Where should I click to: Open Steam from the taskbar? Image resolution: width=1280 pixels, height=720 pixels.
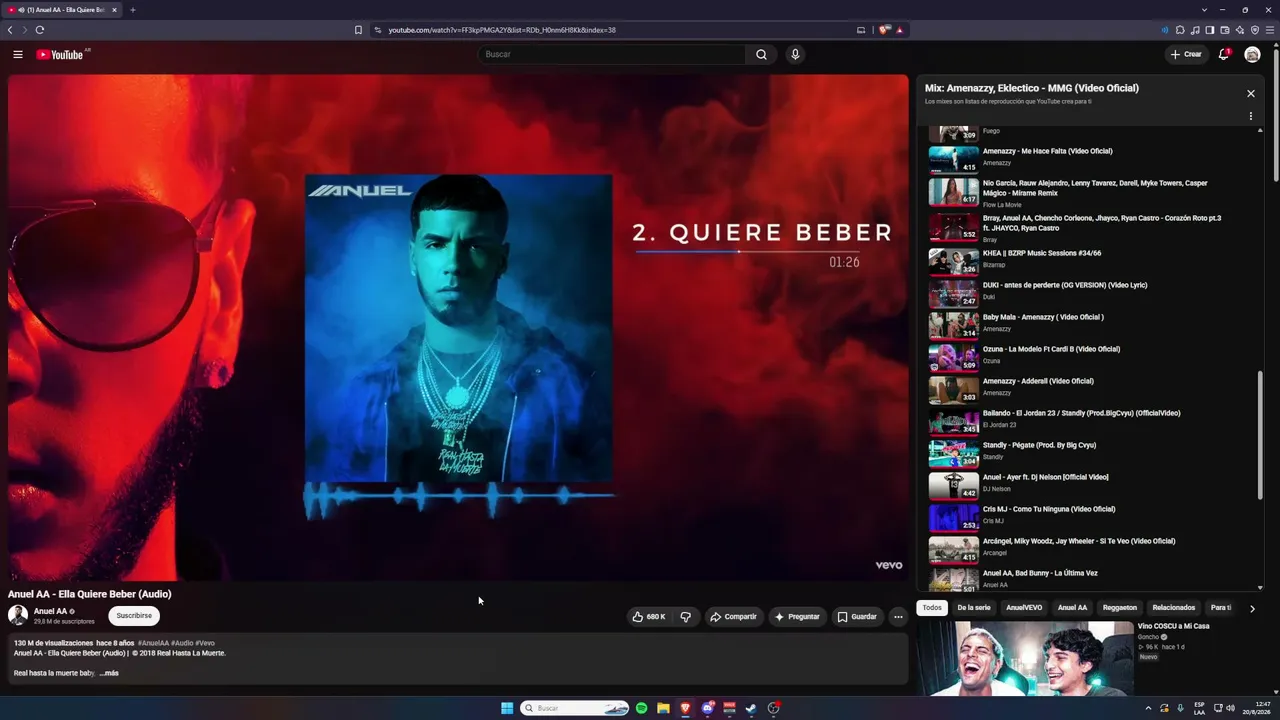751,708
